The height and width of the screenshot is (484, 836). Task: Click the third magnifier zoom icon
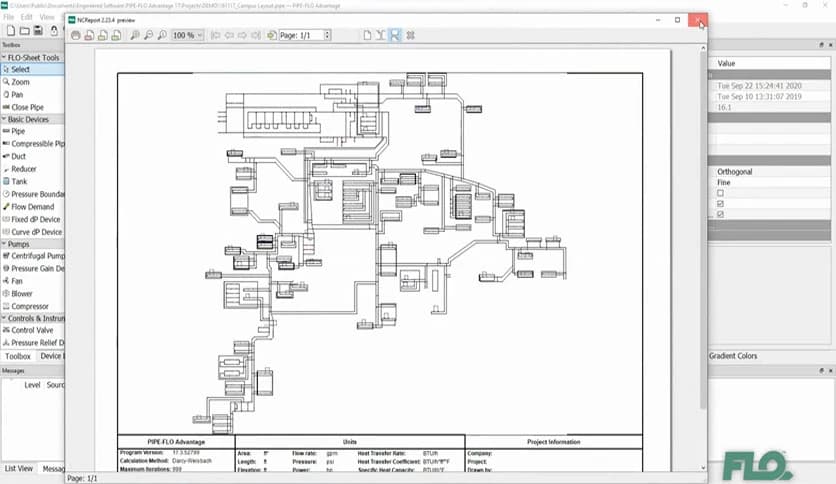[162, 35]
